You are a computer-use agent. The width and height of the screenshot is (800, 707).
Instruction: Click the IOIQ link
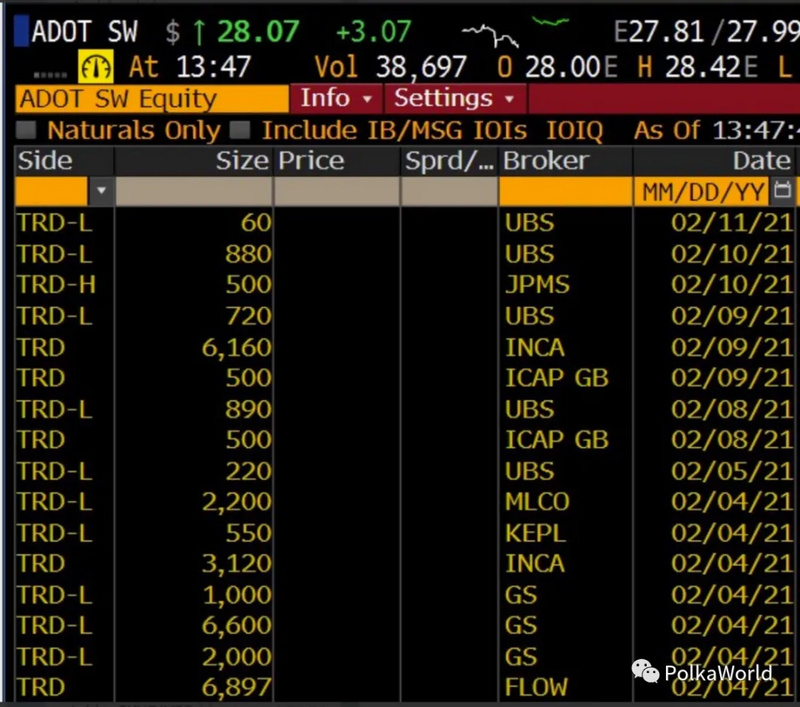point(575,131)
